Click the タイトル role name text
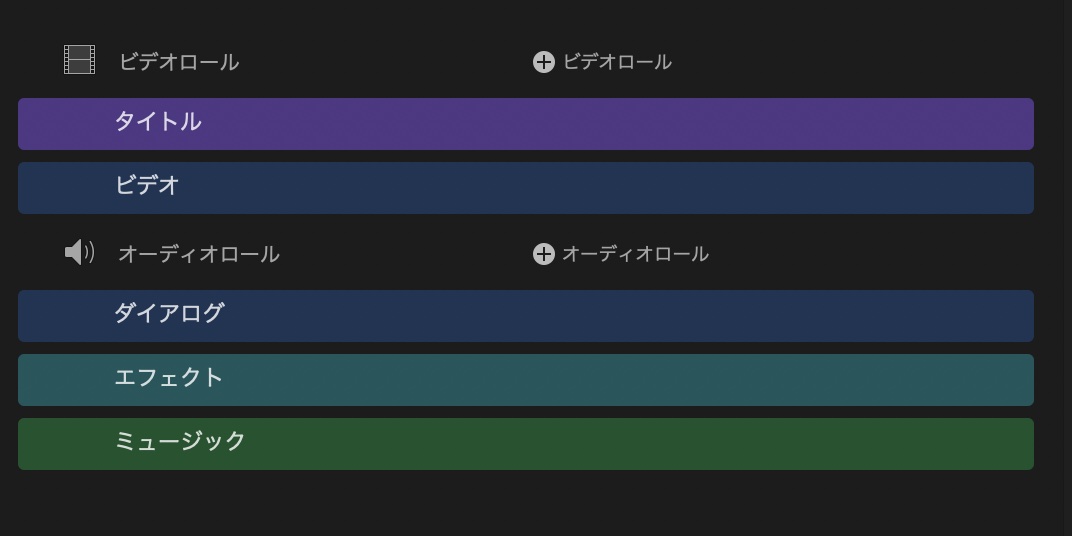The image size is (1072, 536). 158,122
